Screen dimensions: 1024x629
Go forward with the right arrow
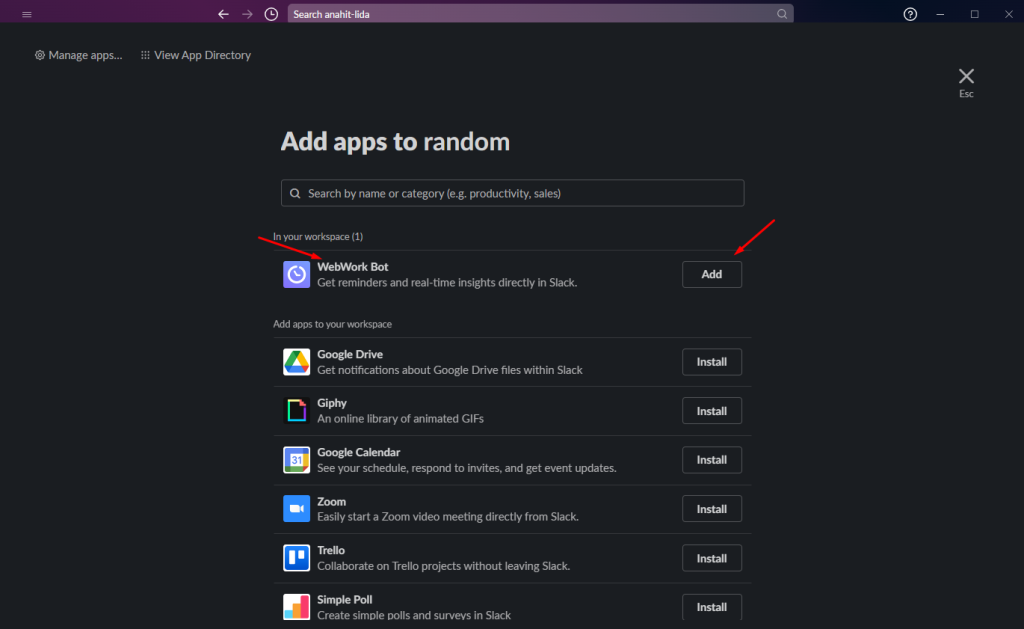tap(248, 14)
